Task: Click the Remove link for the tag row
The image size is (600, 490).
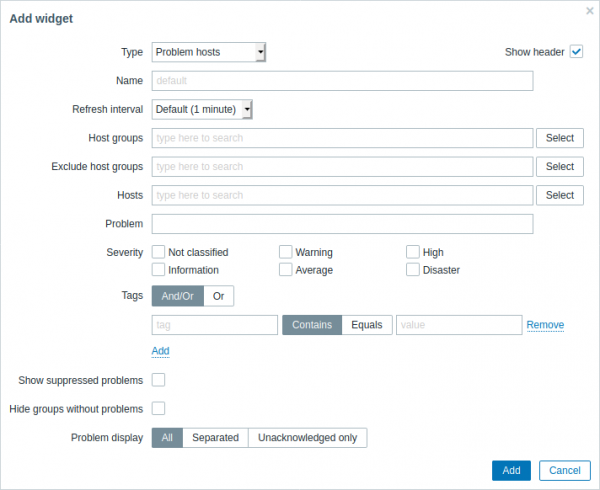Action: point(545,325)
